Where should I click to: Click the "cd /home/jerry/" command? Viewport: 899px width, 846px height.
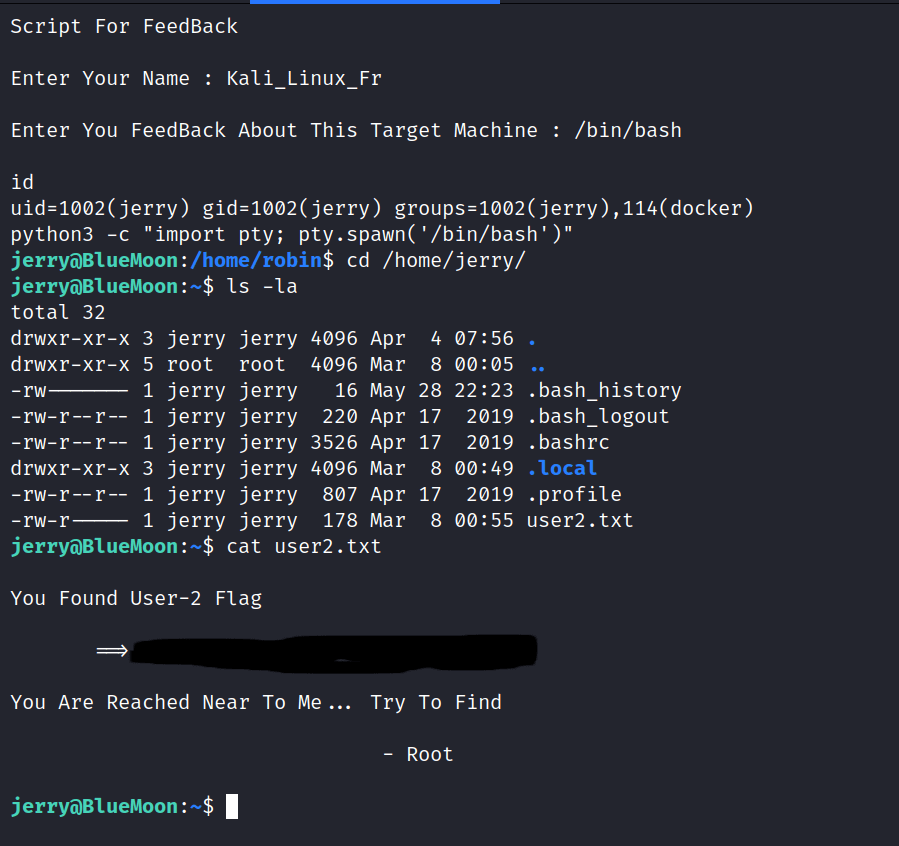pyautogui.click(x=436, y=261)
